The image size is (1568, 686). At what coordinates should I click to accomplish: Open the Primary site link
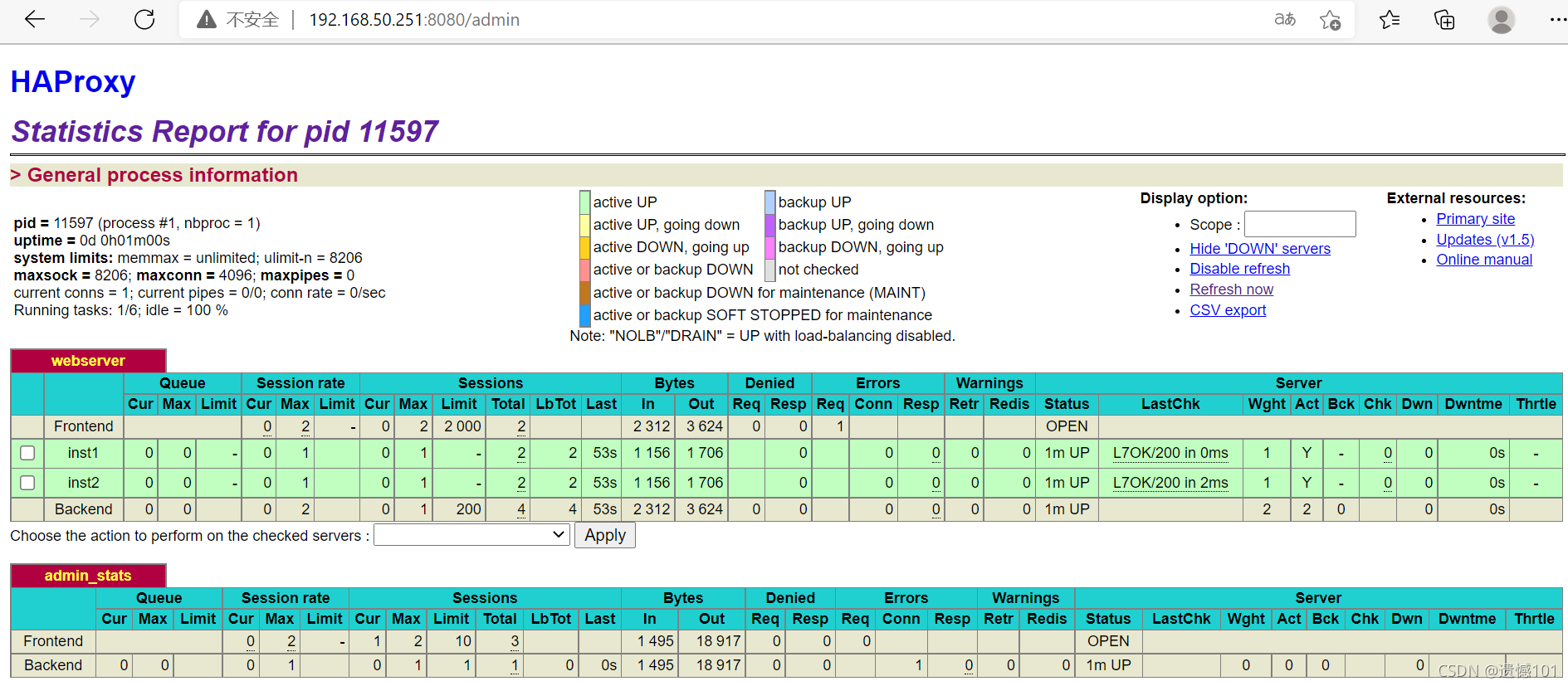(x=1476, y=219)
